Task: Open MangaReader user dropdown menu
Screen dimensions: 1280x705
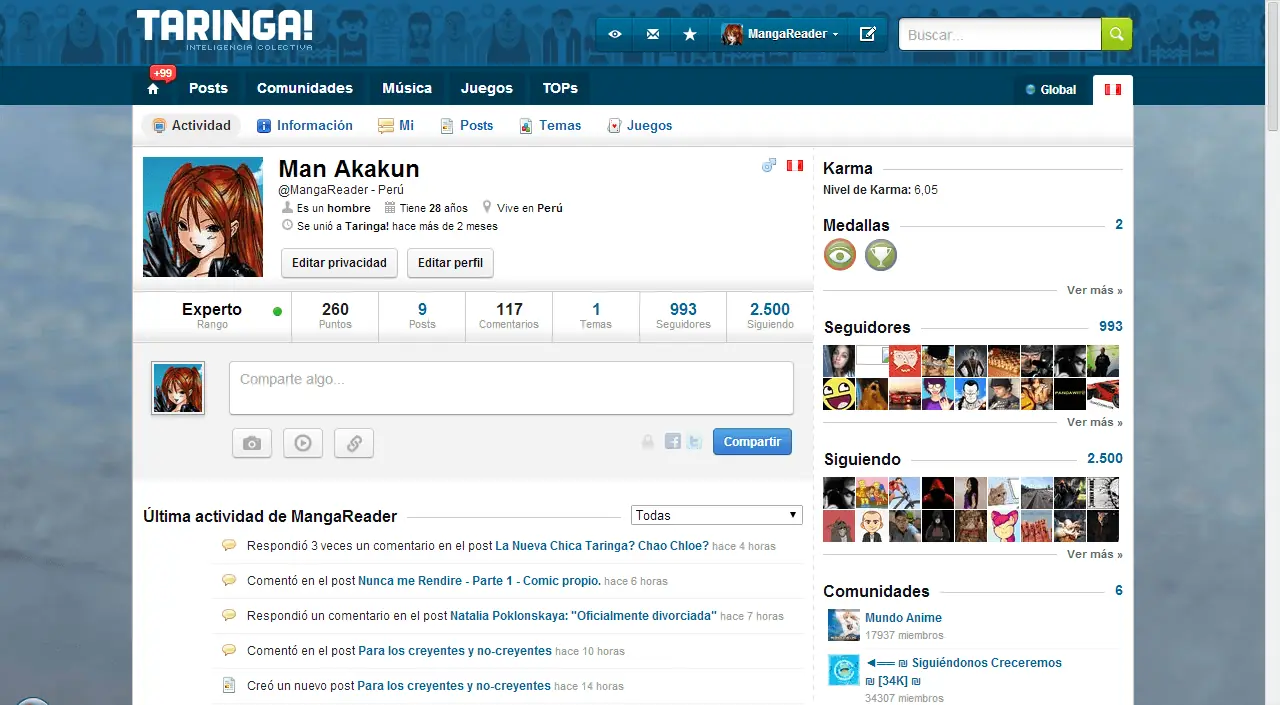Action: click(x=781, y=34)
